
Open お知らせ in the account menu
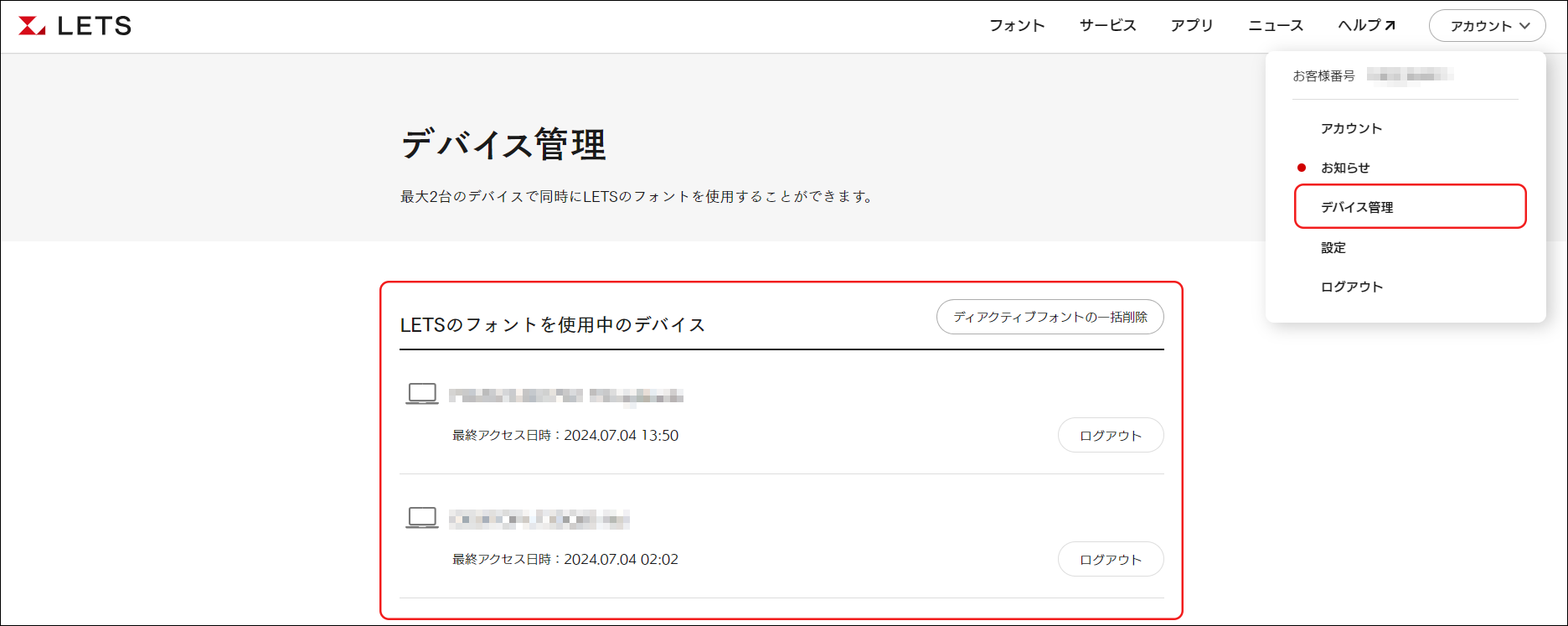coord(1345,168)
